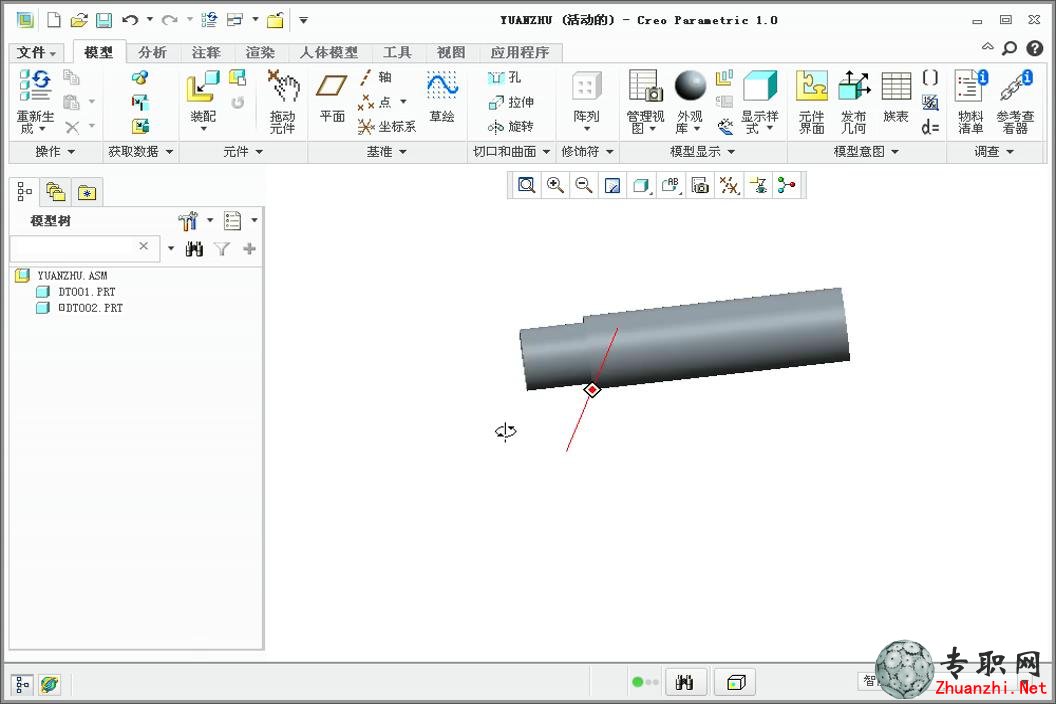This screenshot has width=1056, height=704.
Task: Open the 应用程序 (Applications) tab
Action: pyautogui.click(x=520, y=53)
